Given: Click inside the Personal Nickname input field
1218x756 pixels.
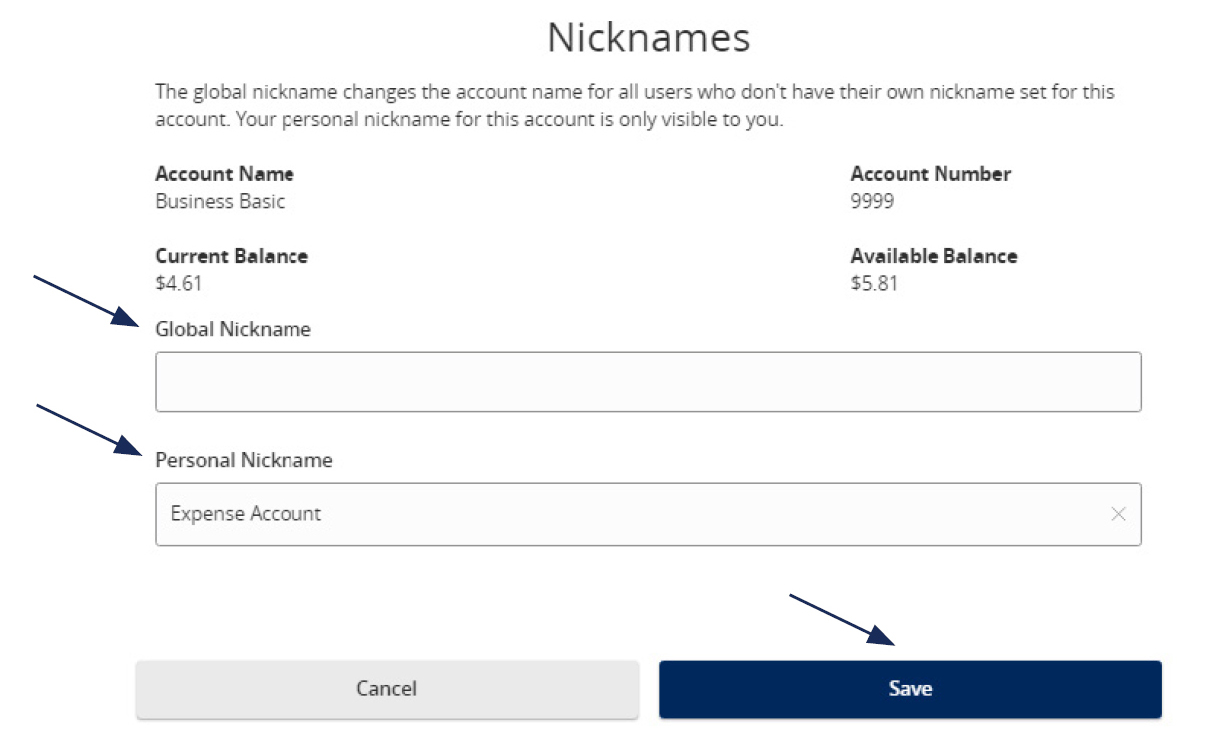Looking at the screenshot, I should 600,514.
